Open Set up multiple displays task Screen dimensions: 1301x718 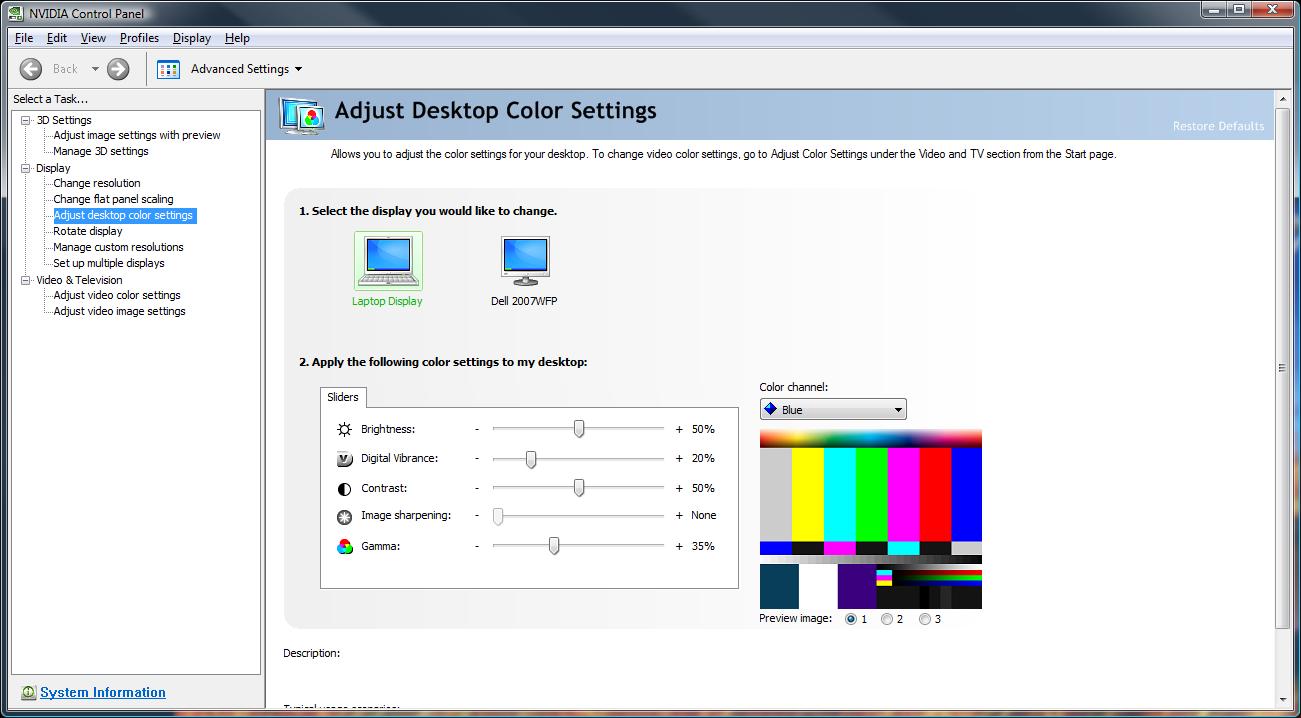coord(109,263)
